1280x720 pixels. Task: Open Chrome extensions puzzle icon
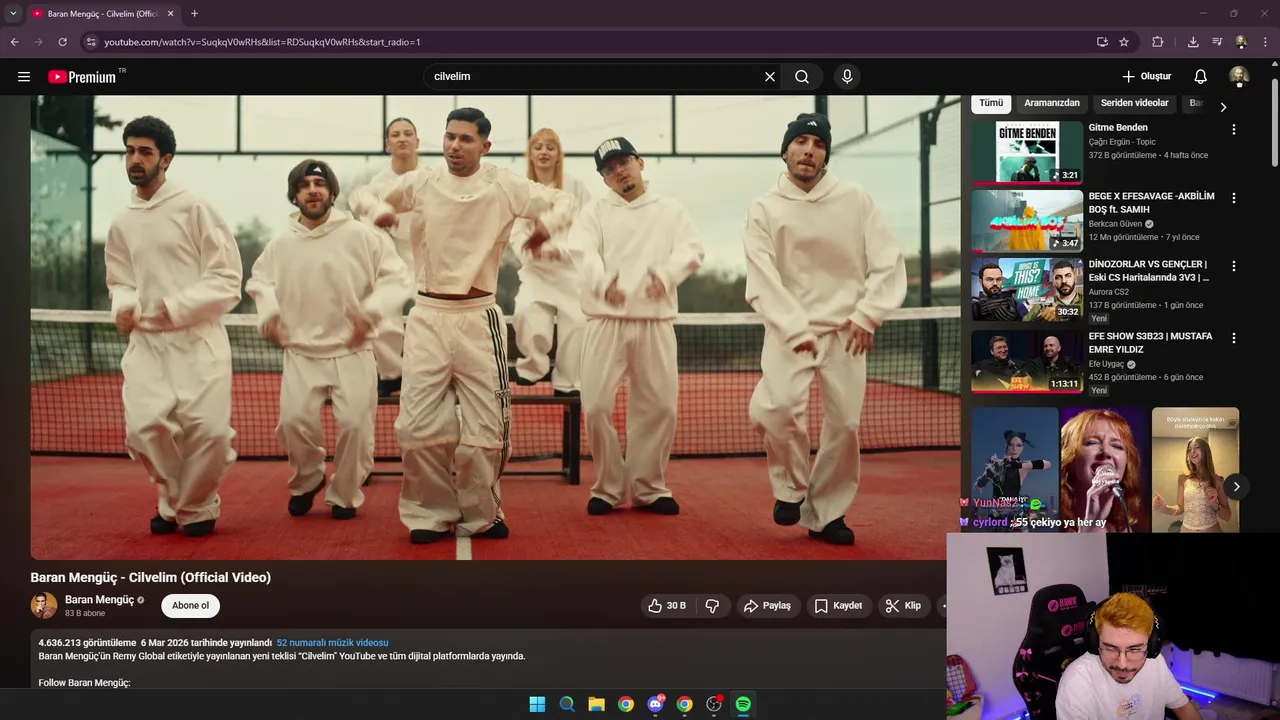click(1158, 42)
